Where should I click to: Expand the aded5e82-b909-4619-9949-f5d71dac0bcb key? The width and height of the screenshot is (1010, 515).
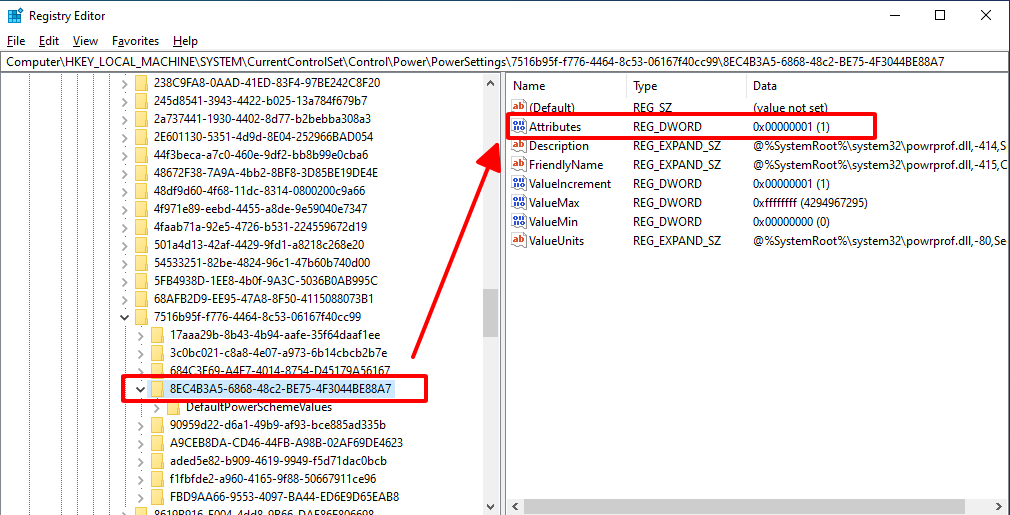pyautogui.click(x=141, y=461)
